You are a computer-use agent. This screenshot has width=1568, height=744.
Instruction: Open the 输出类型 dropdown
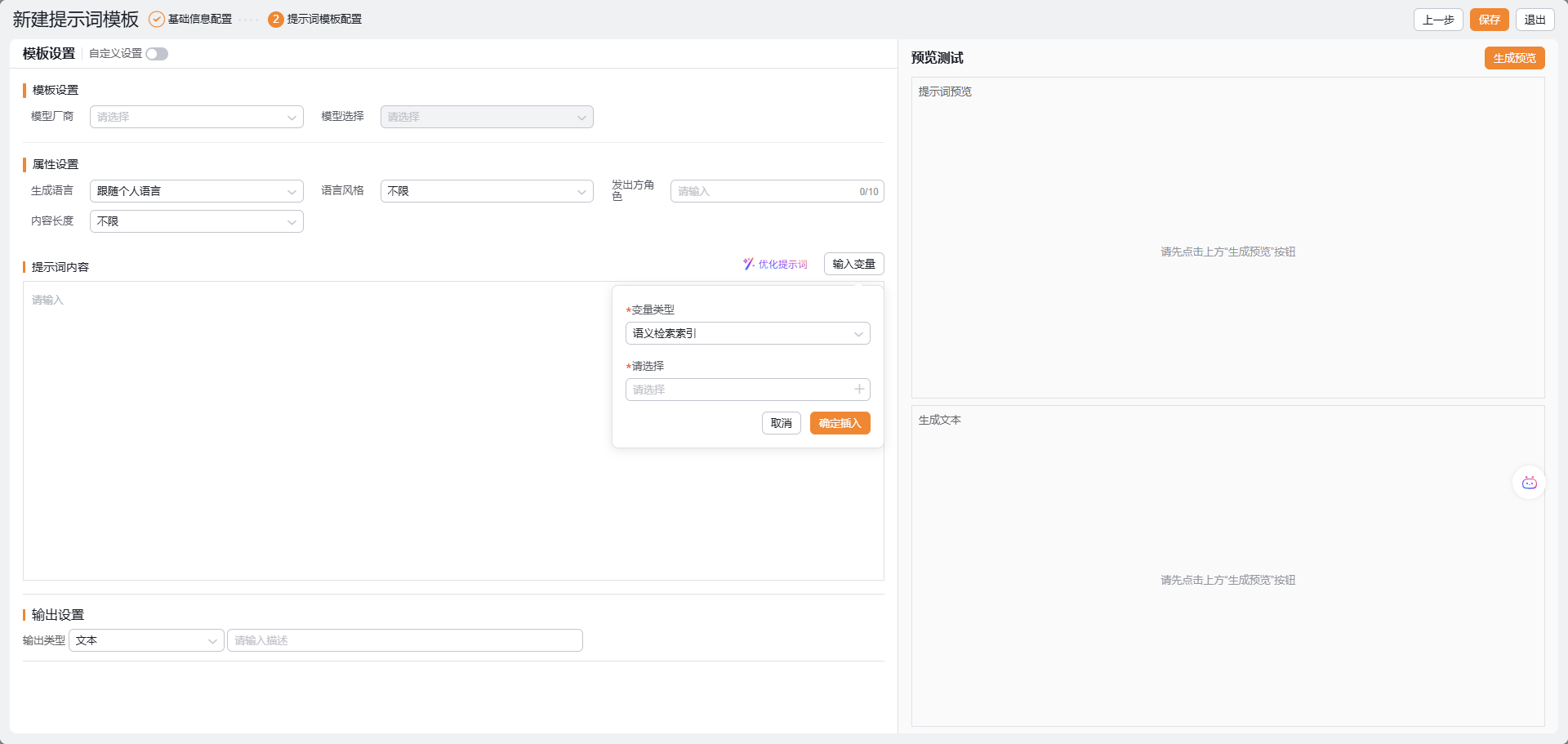[146, 640]
